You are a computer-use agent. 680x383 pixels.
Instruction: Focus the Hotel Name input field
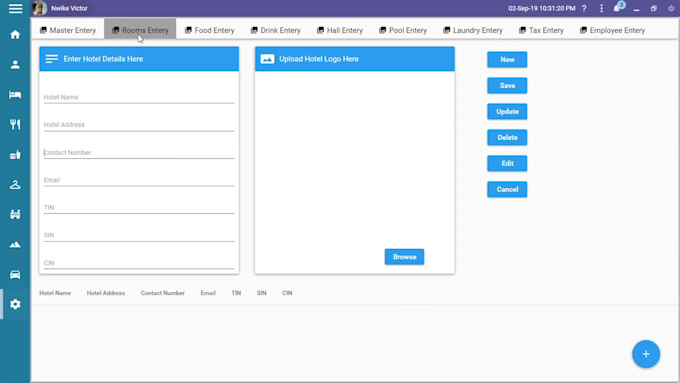pos(139,97)
